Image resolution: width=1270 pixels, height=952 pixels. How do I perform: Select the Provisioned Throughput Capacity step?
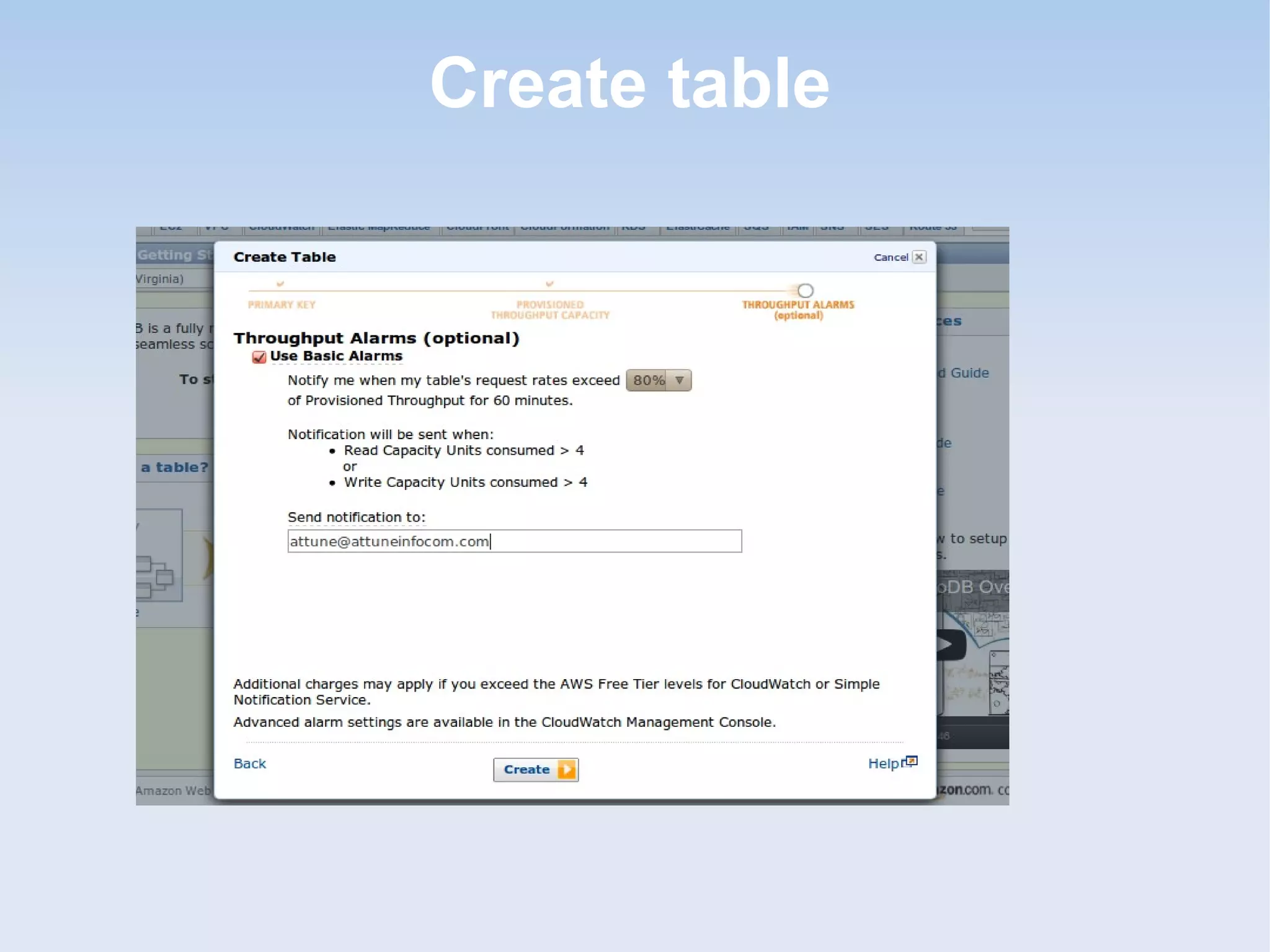click(550, 310)
